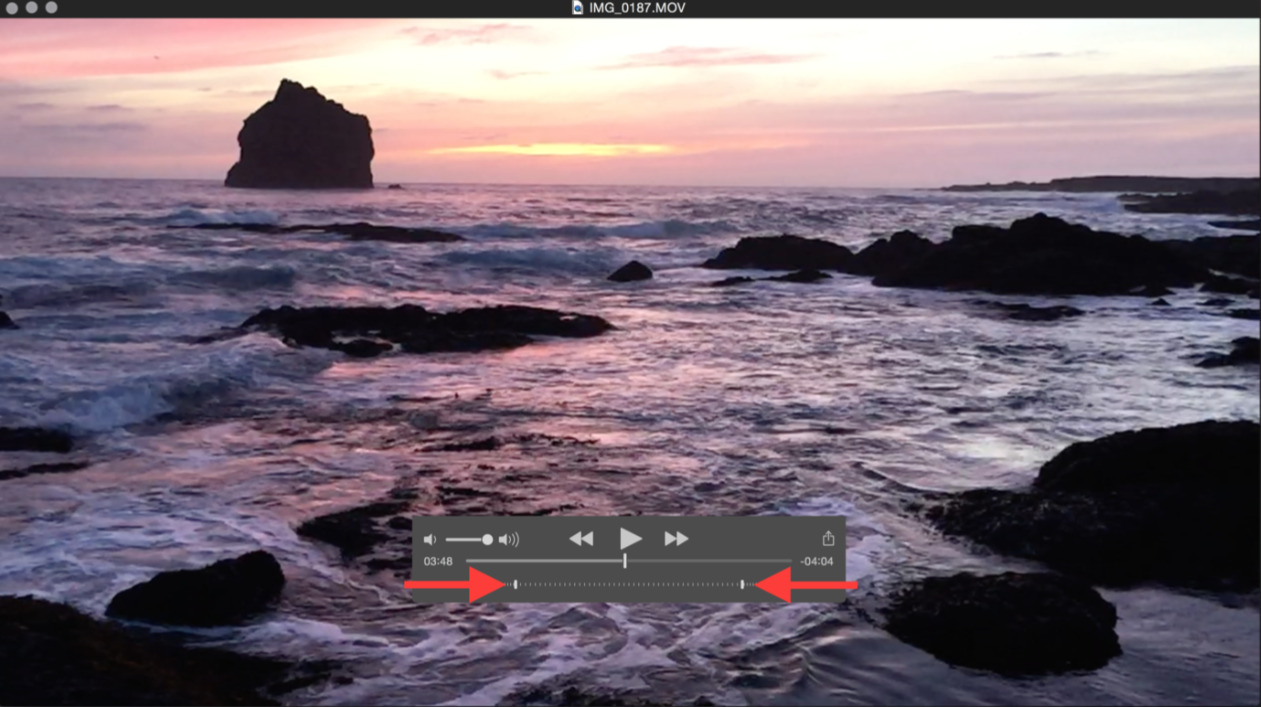
Task: Click the elapsed time 03:48
Action: point(437,561)
